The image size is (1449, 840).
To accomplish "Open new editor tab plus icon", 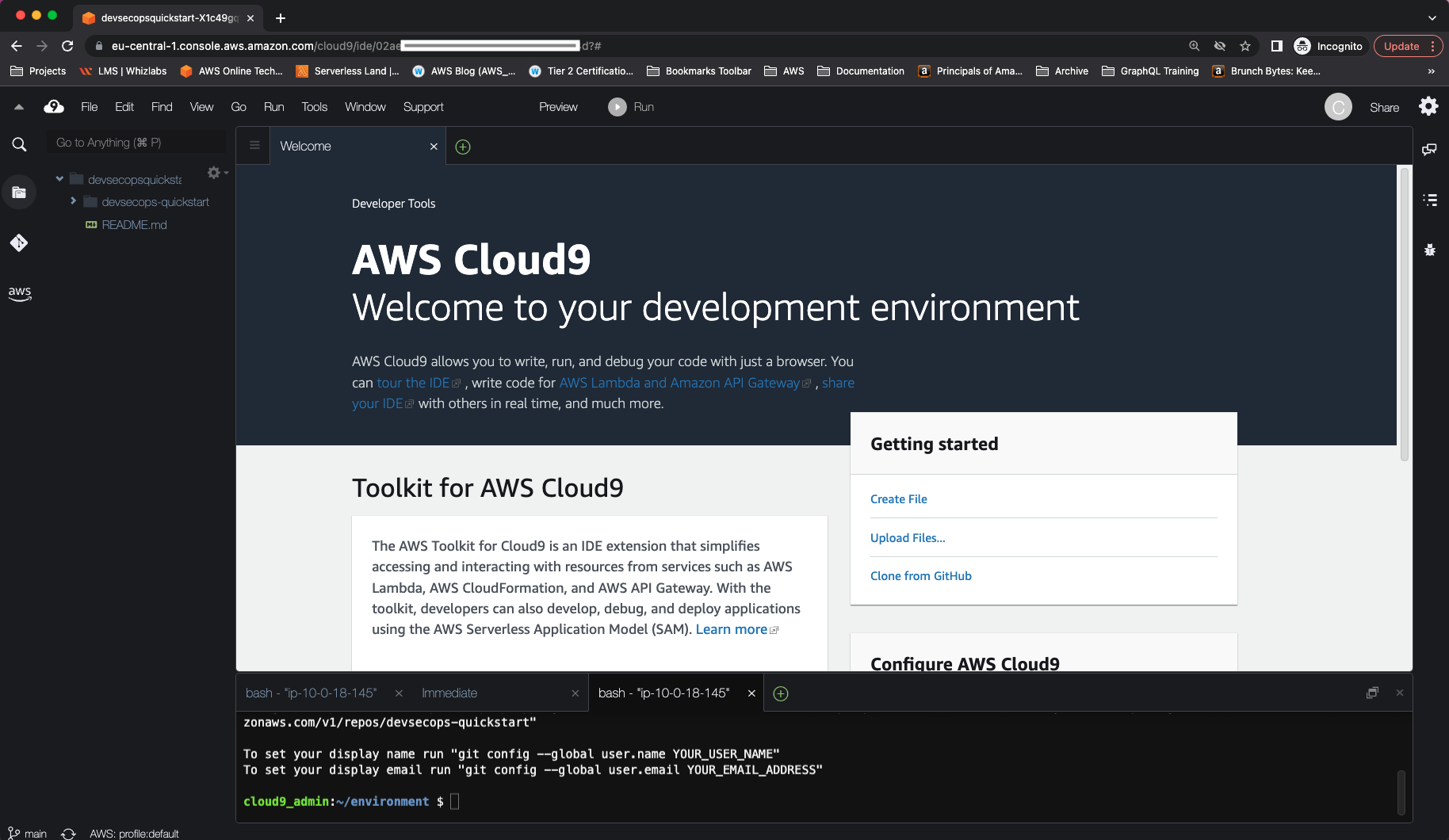I will point(463,147).
